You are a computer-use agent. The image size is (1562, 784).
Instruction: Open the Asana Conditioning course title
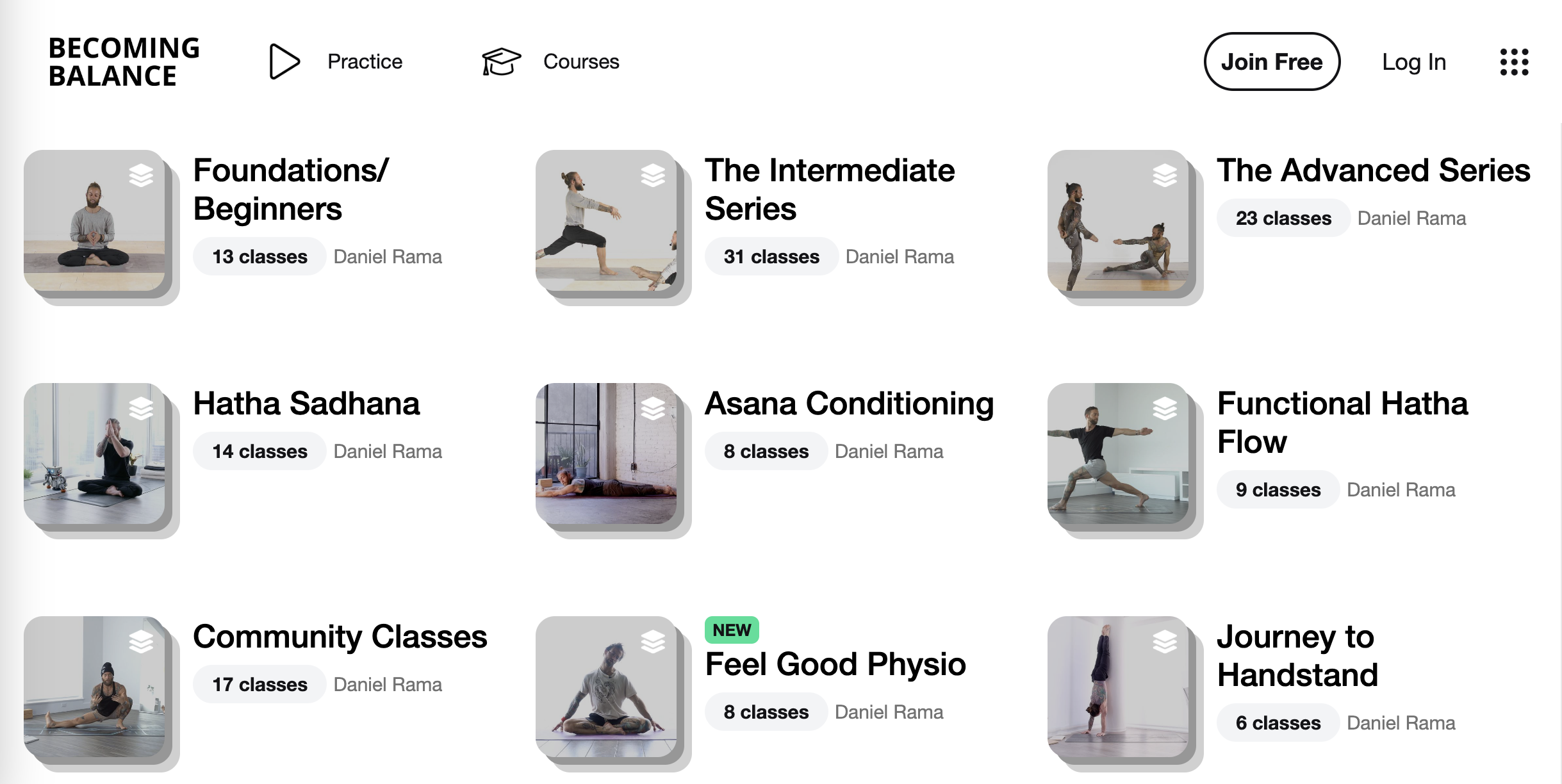(x=849, y=404)
